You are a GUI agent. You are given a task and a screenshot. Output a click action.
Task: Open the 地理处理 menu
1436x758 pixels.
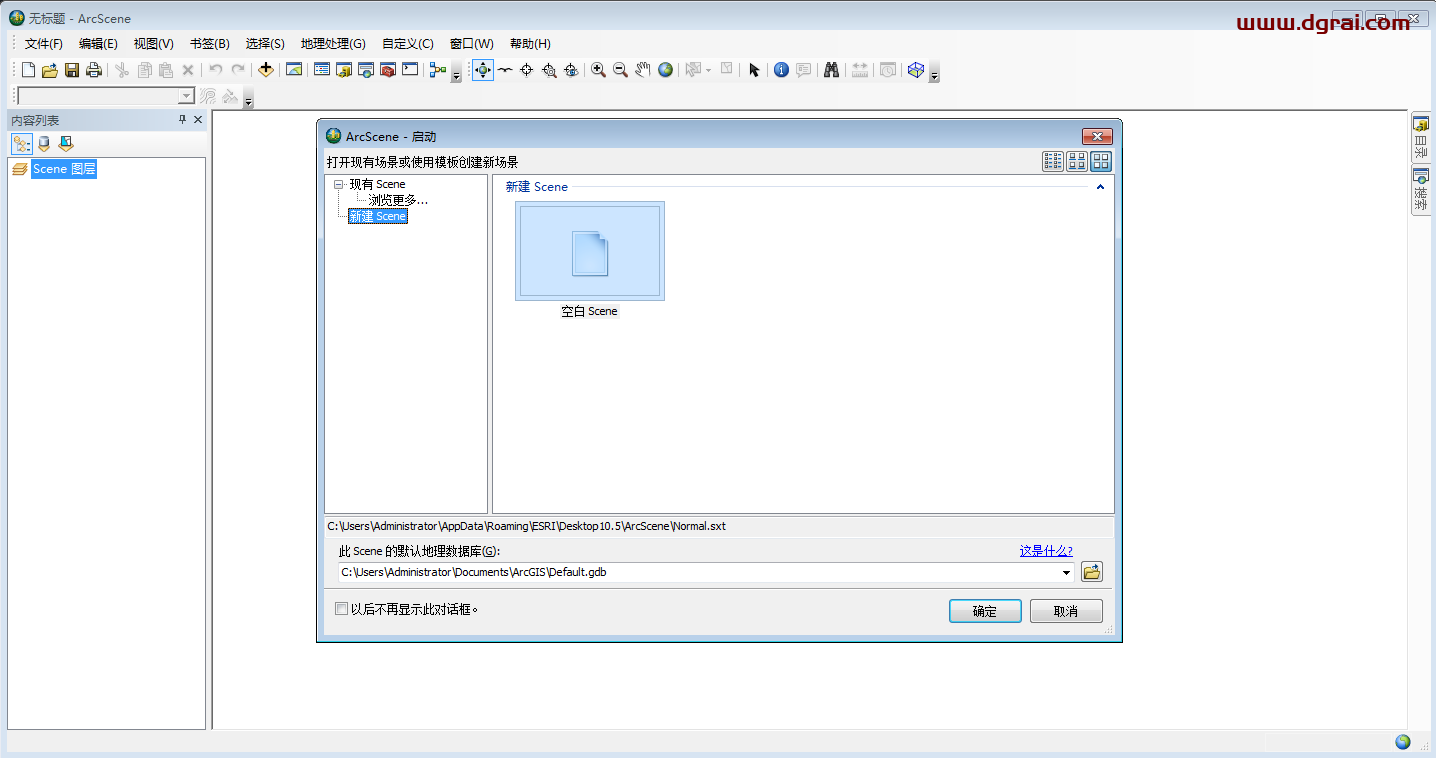pyautogui.click(x=334, y=43)
